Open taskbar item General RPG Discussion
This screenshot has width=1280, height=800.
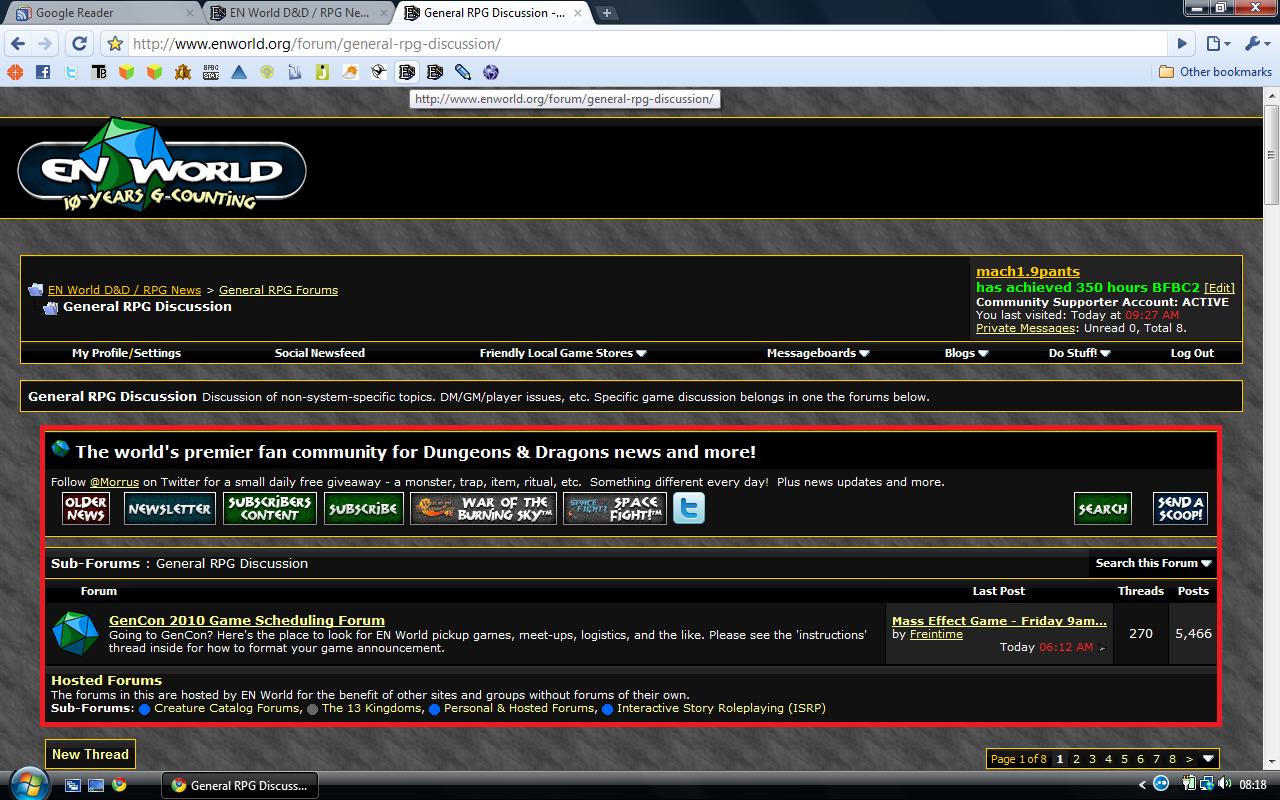[240, 785]
